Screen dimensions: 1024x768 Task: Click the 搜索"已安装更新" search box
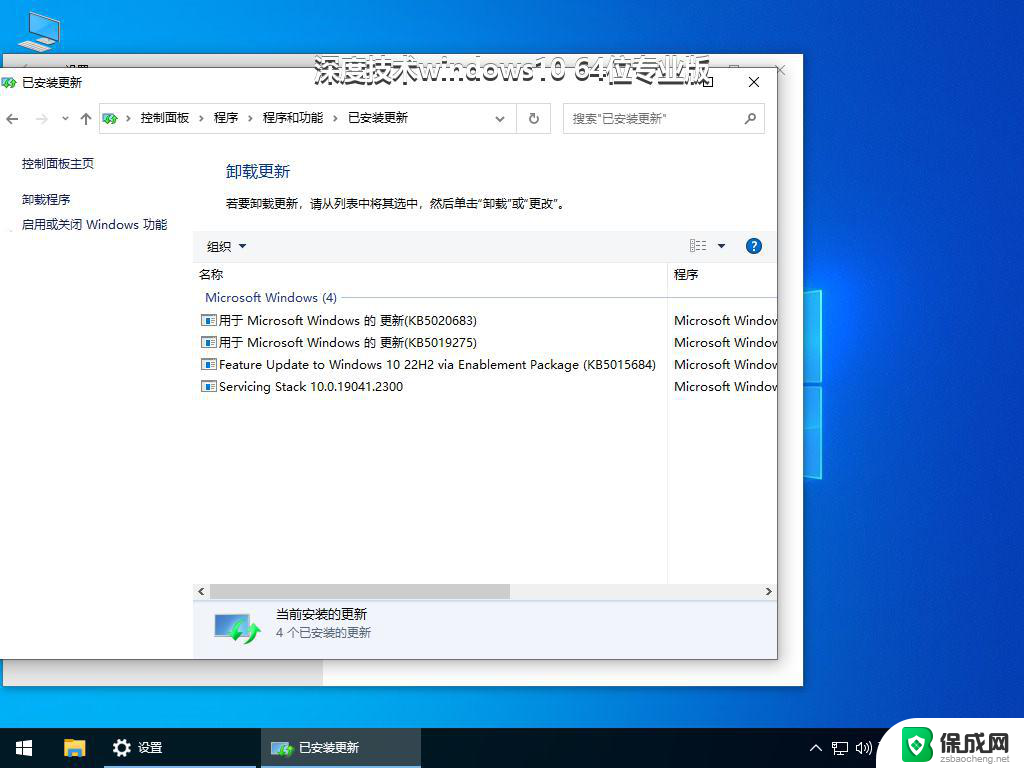point(664,119)
